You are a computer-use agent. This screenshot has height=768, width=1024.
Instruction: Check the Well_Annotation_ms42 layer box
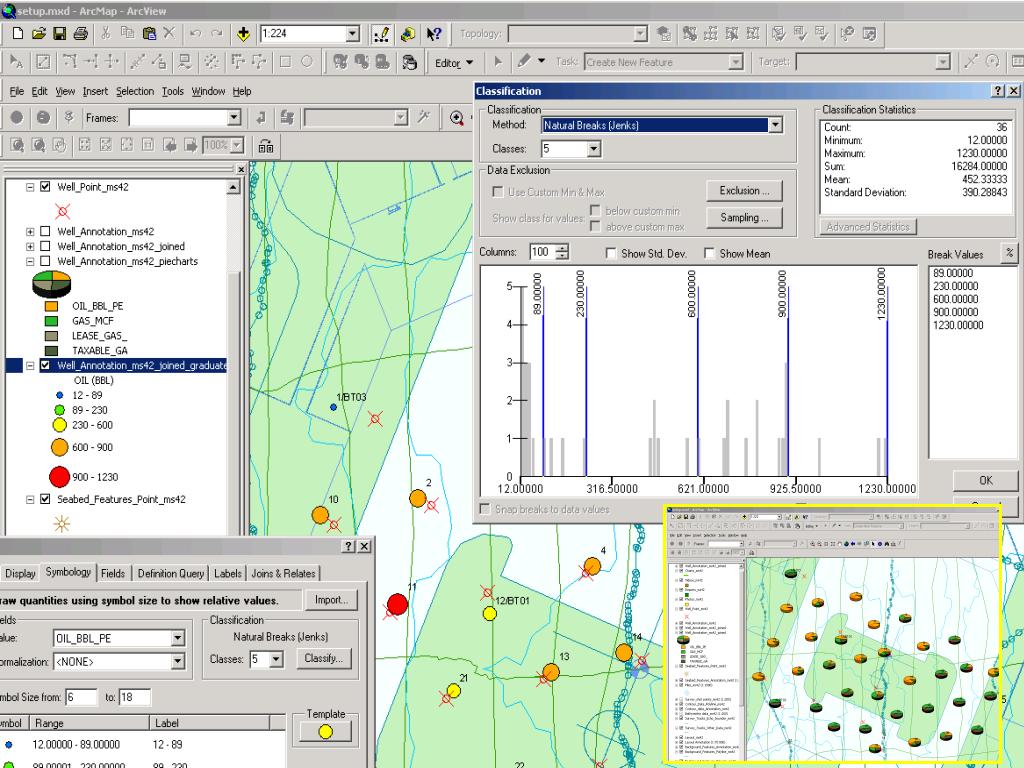(x=45, y=231)
